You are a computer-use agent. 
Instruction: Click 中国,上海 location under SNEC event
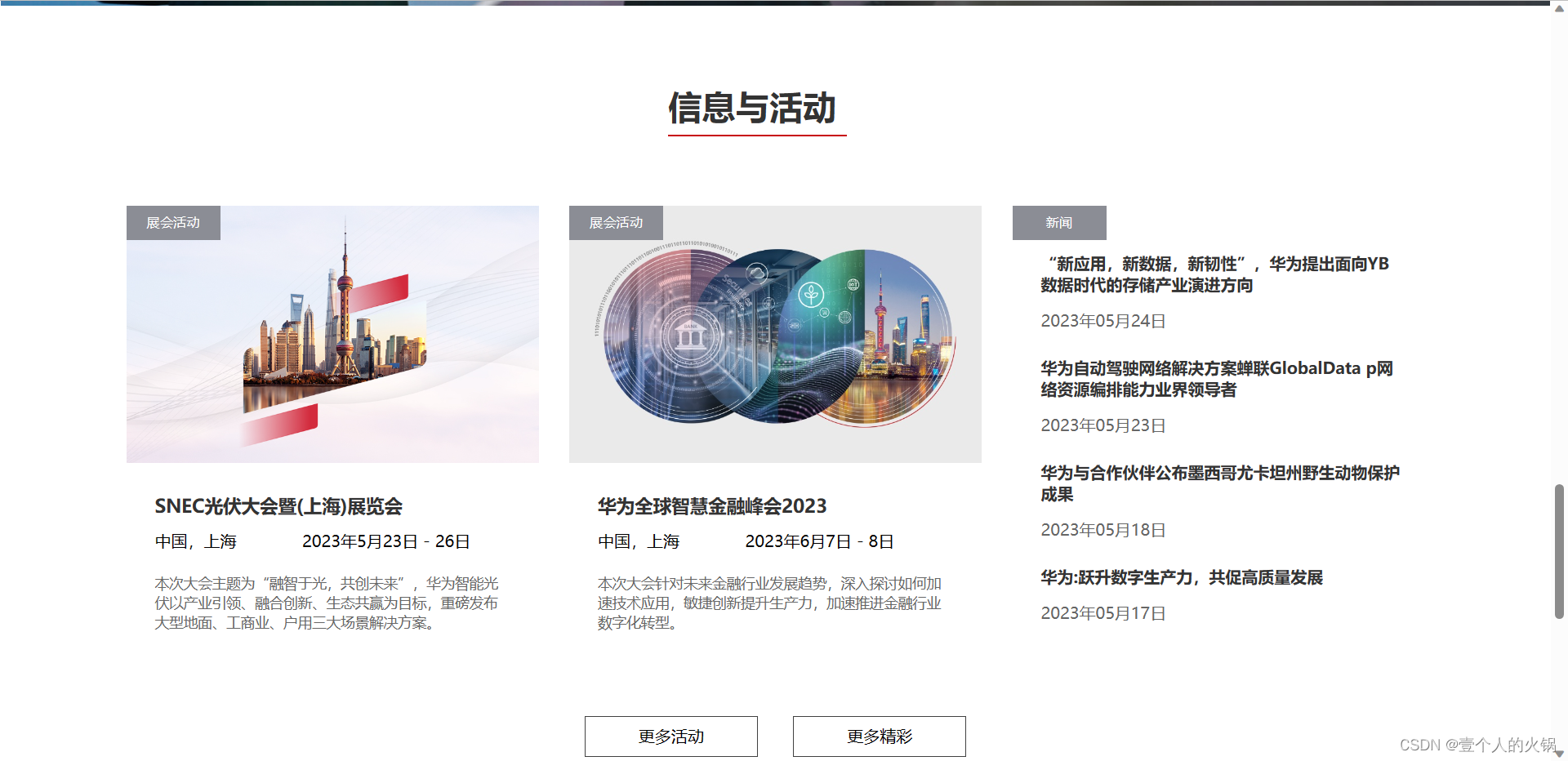point(196,541)
